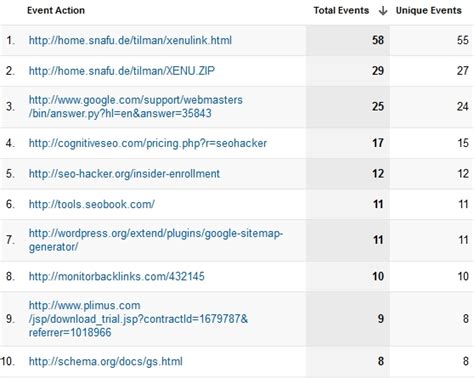Screen dimensions: 474x378
Task: Open the xenulink.html event action link
Action: [130, 40]
